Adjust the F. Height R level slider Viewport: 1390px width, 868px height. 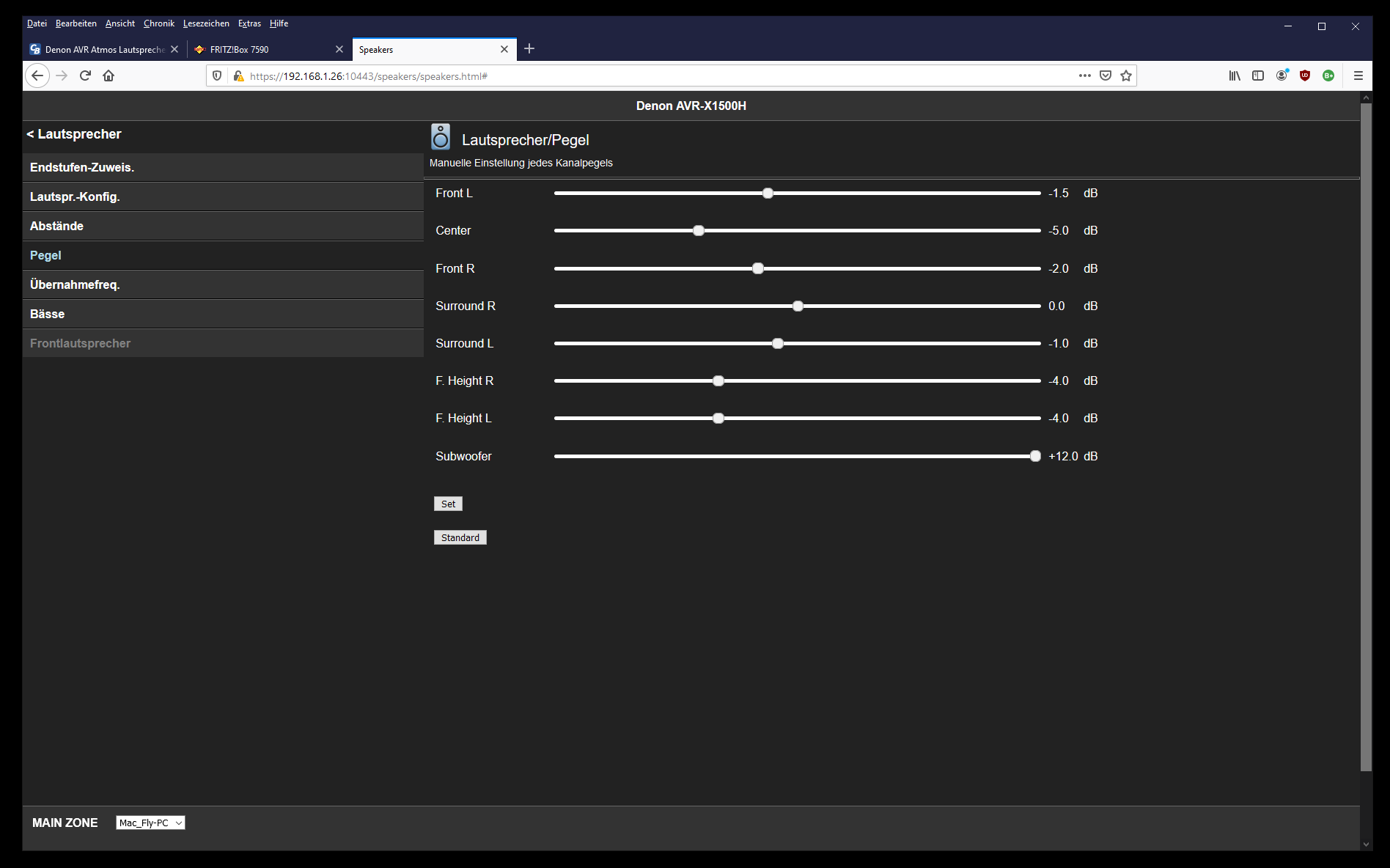(797, 381)
